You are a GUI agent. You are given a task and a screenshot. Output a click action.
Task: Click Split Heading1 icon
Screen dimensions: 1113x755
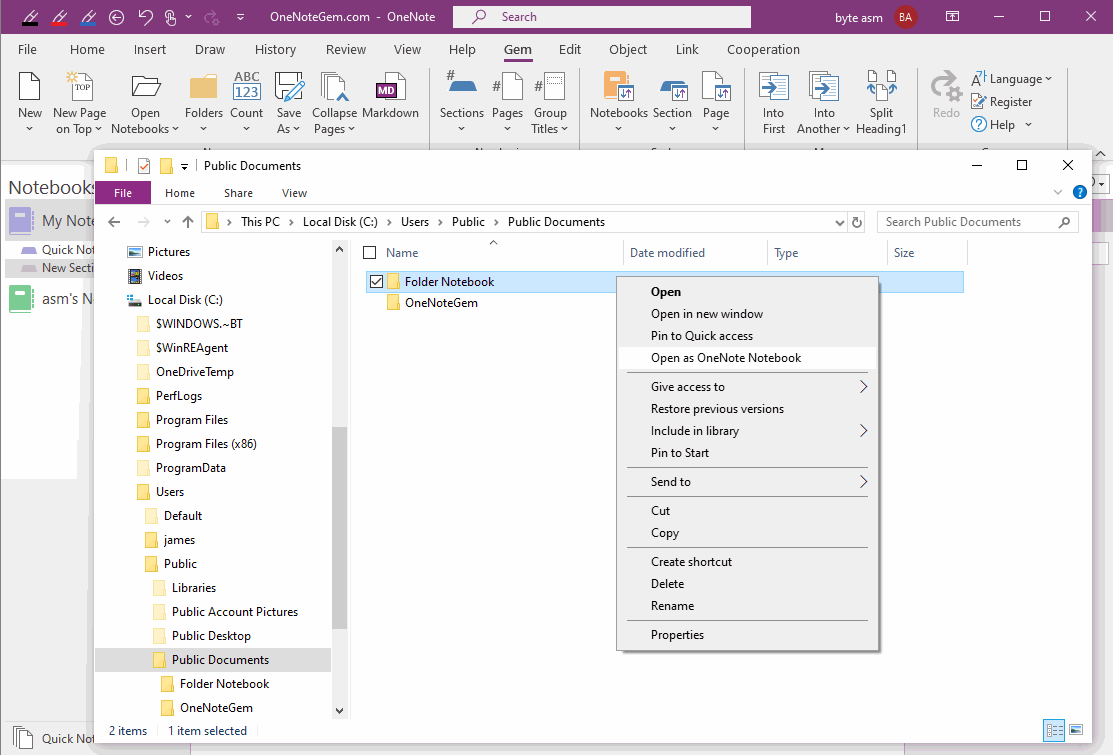882,87
